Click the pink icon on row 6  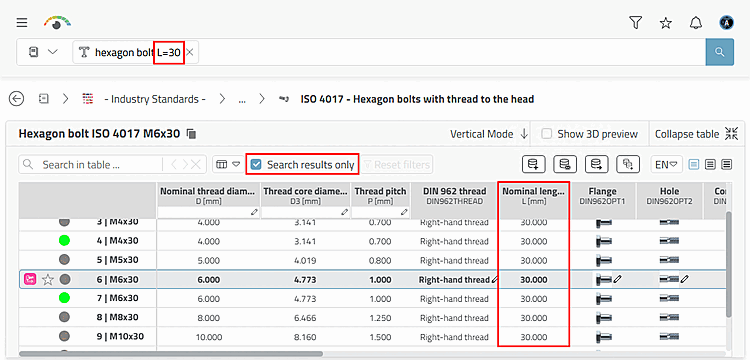coord(30,279)
